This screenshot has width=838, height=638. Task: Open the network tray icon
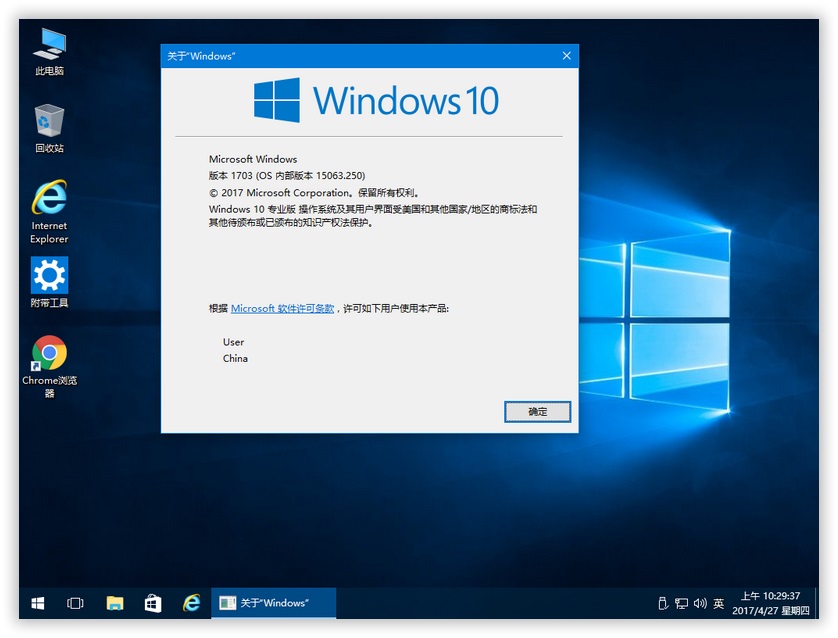tap(681, 603)
